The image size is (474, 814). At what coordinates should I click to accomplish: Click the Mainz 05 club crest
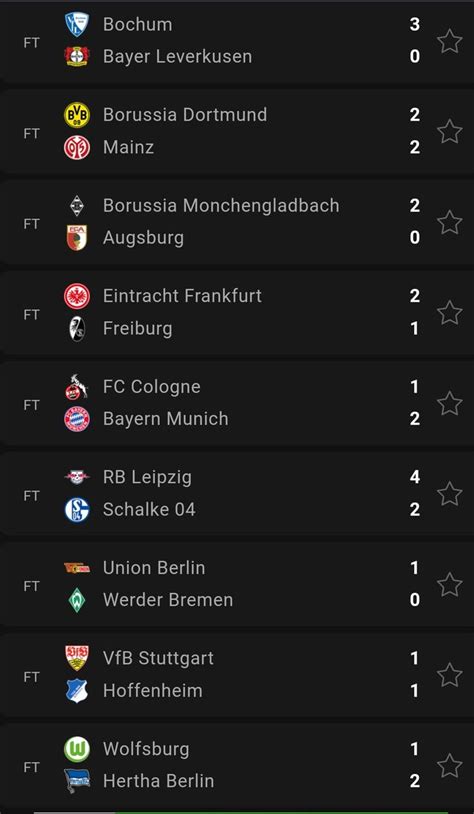pyautogui.click(x=77, y=147)
